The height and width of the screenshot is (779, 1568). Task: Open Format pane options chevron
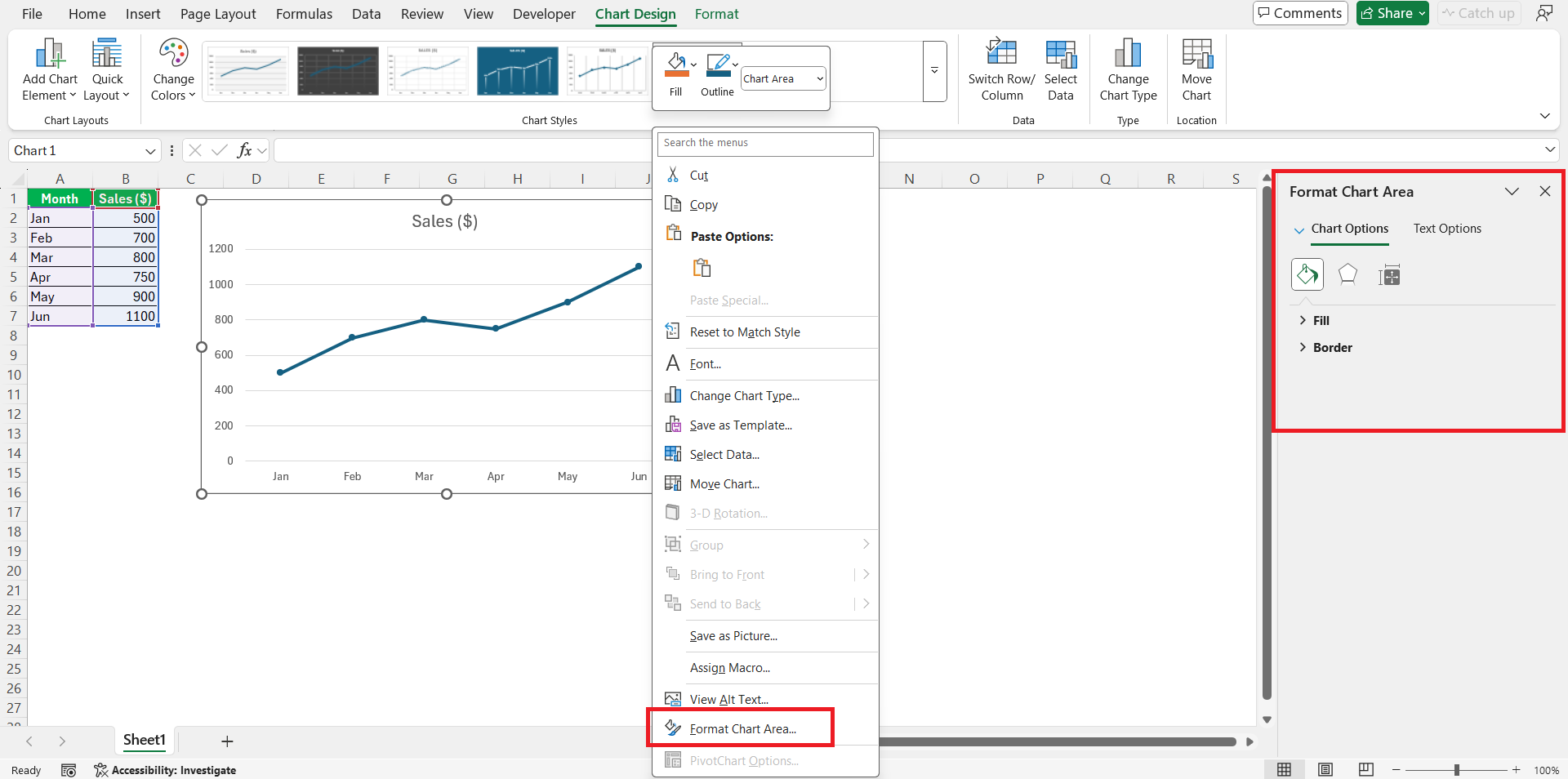(x=1512, y=191)
